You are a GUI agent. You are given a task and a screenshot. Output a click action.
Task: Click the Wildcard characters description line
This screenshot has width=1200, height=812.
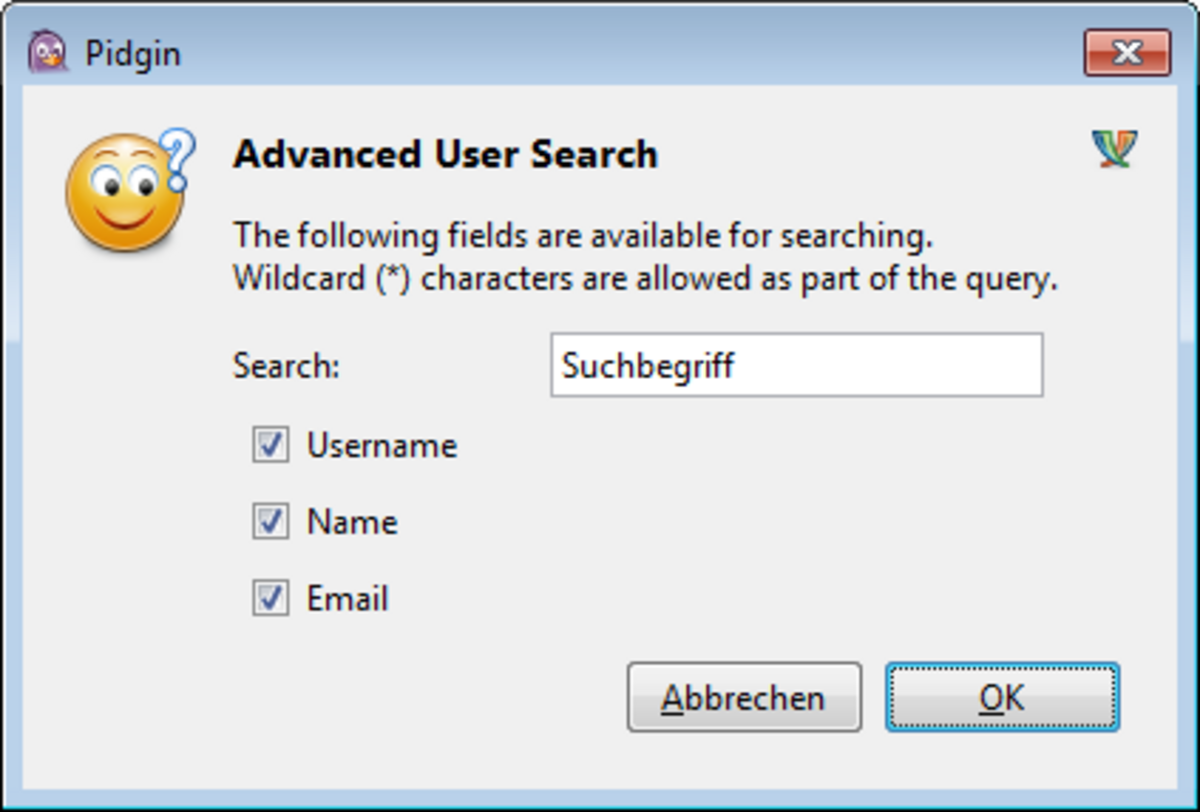pos(645,279)
